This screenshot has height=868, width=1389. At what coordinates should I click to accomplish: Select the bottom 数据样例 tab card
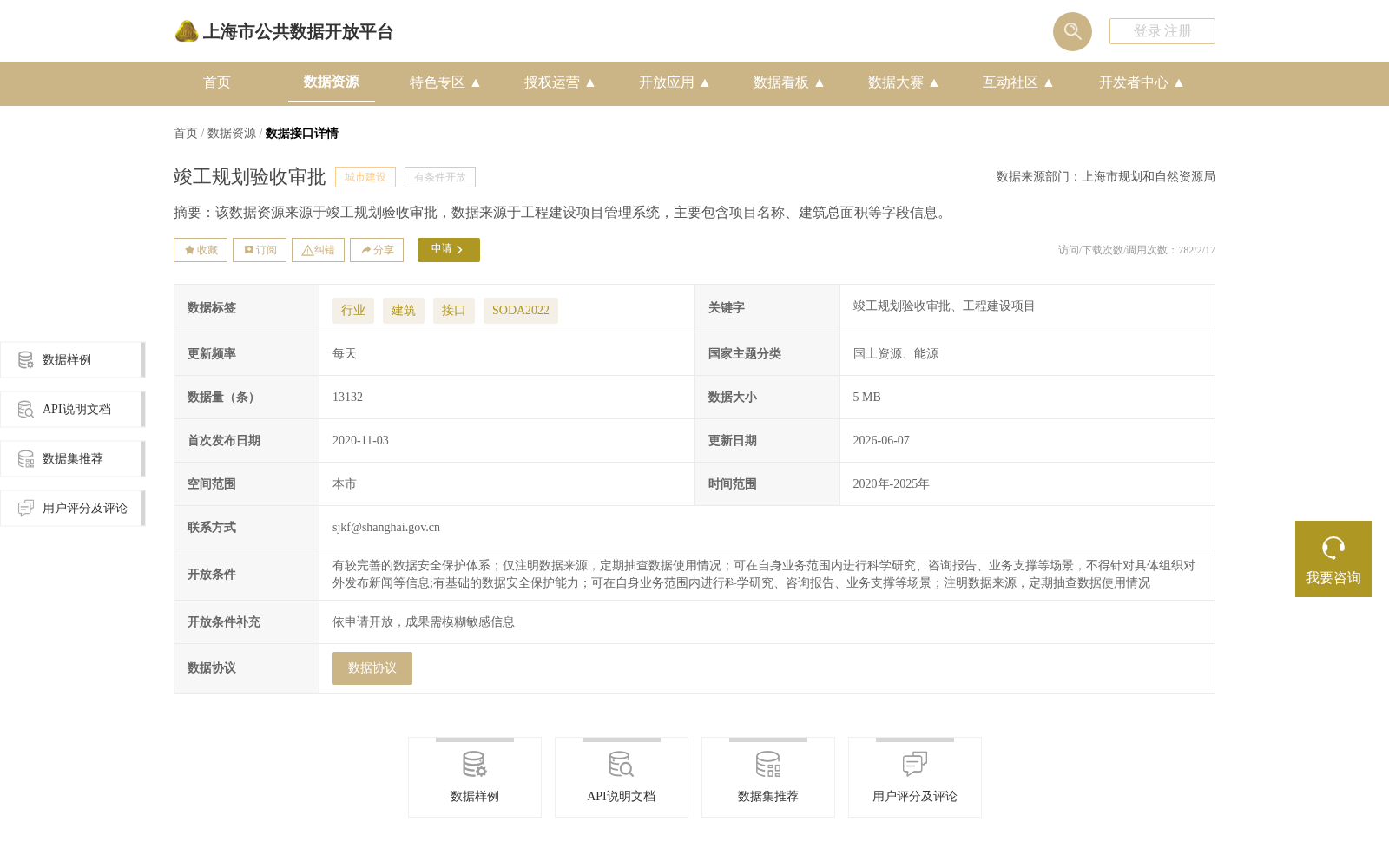[475, 778]
